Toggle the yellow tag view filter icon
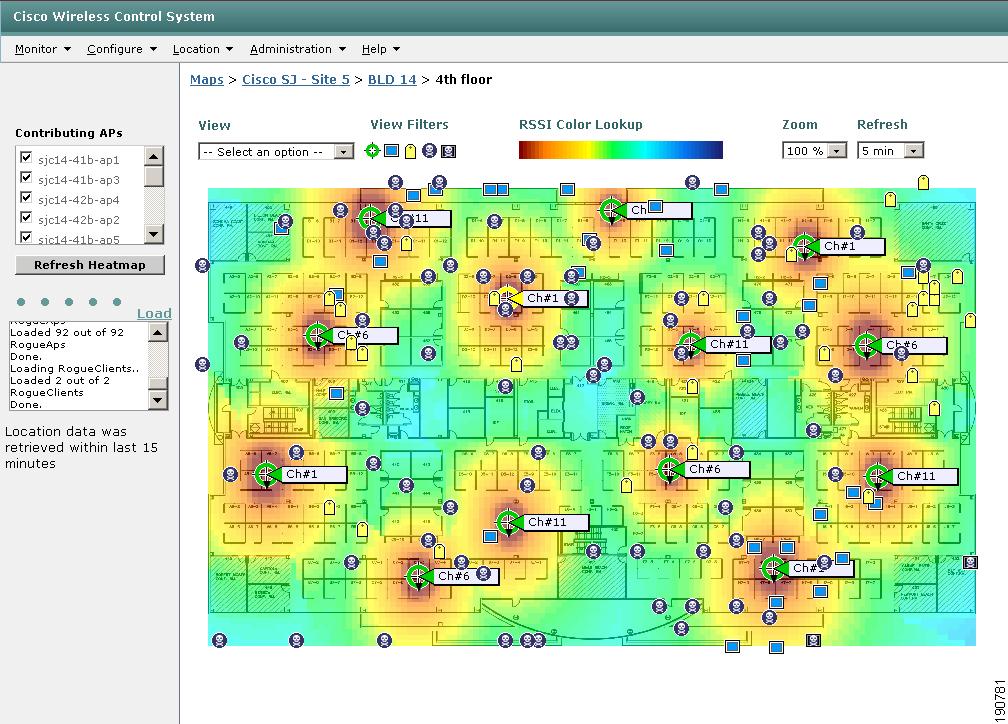This screenshot has height=724, width=1008. point(410,151)
